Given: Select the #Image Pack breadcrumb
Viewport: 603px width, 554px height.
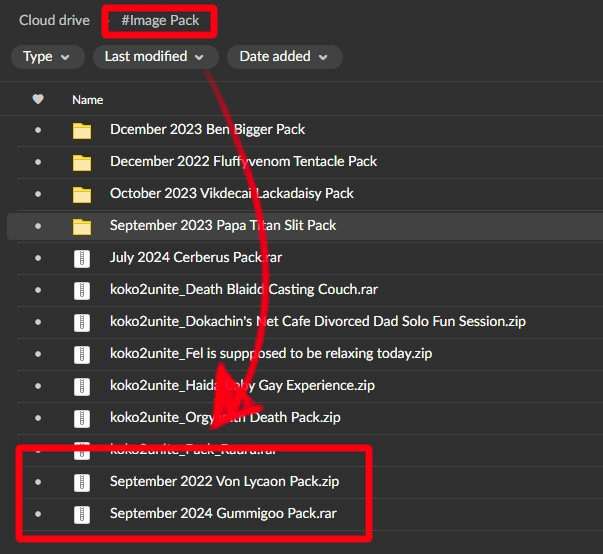Looking at the screenshot, I should (160, 20).
